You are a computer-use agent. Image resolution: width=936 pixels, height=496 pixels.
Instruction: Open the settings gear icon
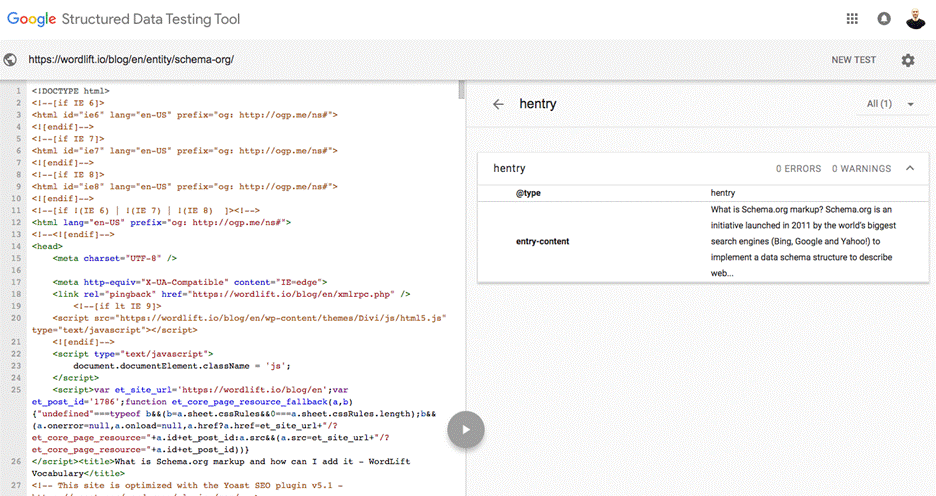click(907, 60)
